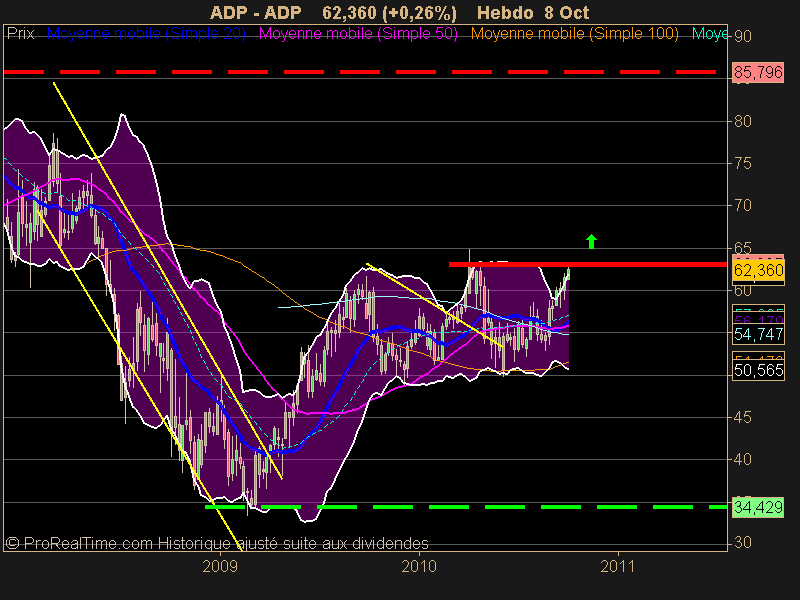The image size is (800, 600).
Task: Click the green 34,429 support price label
Action: [x=758, y=507]
